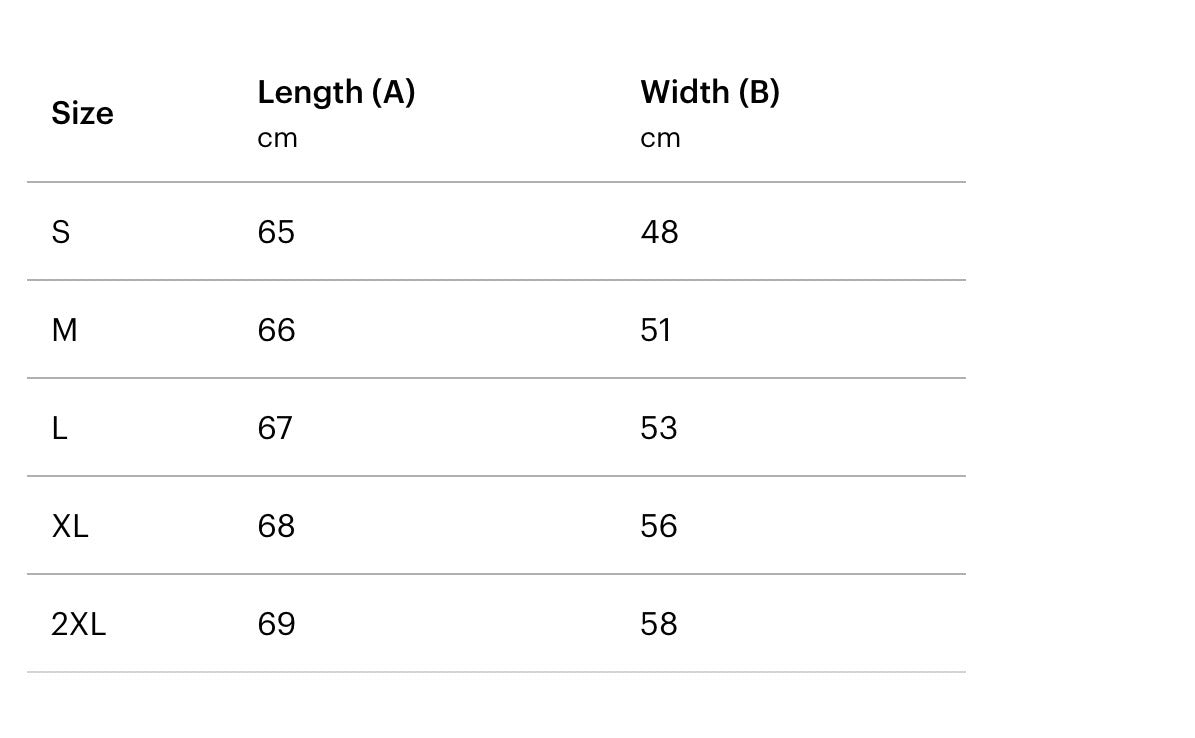Select the XL size row label
1195x738 pixels.
click(70, 526)
